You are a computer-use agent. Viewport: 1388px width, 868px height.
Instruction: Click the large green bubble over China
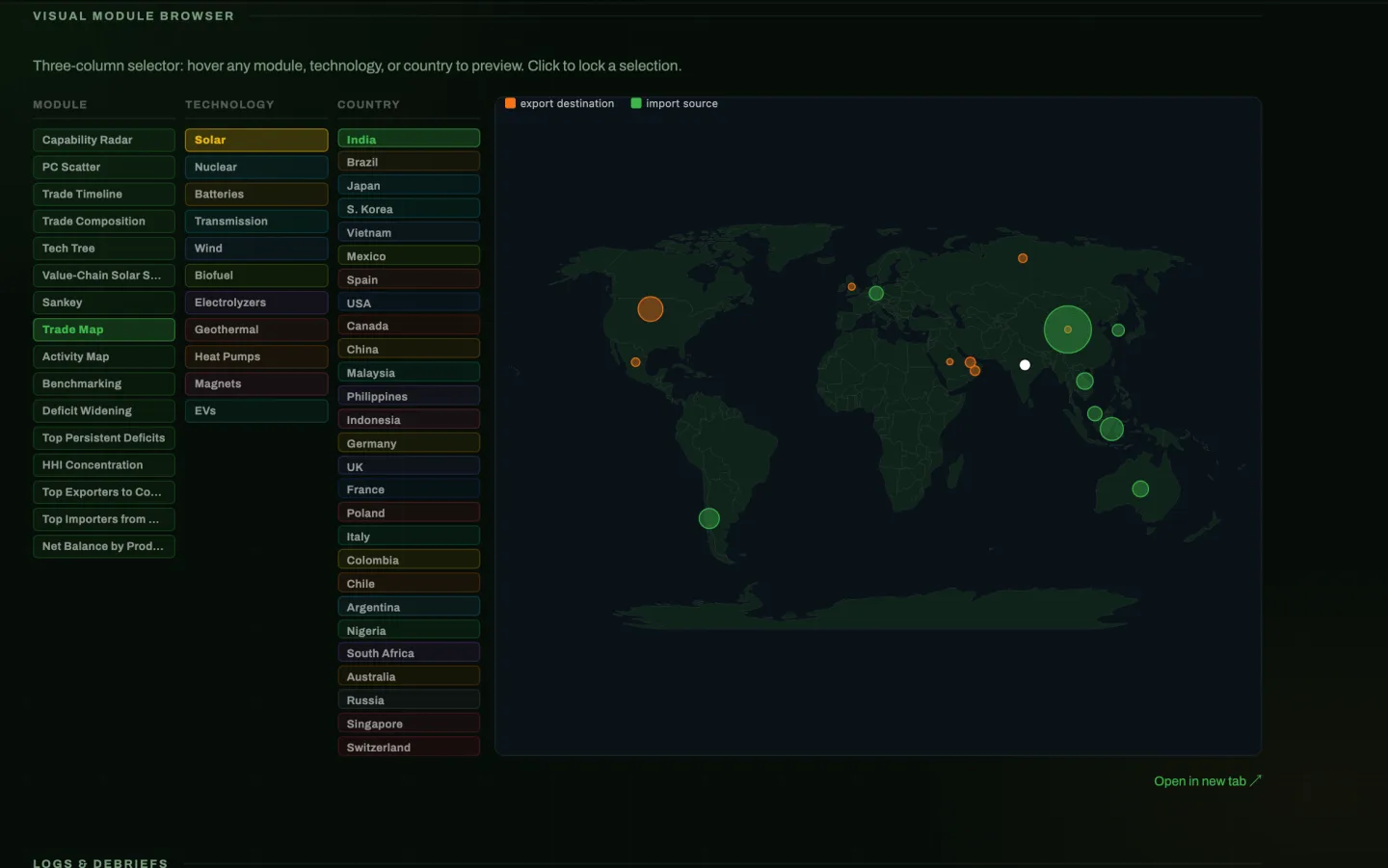[1068, 329]
